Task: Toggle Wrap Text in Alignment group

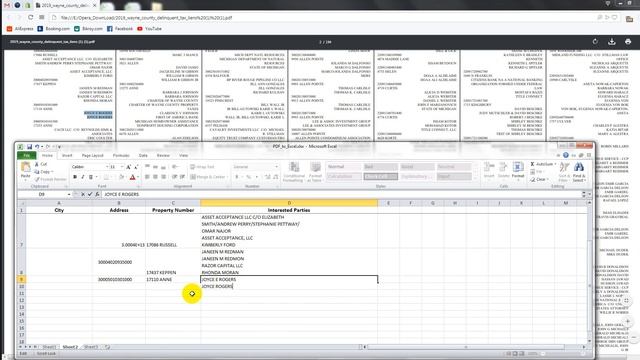Action: [x=202, y=167]
